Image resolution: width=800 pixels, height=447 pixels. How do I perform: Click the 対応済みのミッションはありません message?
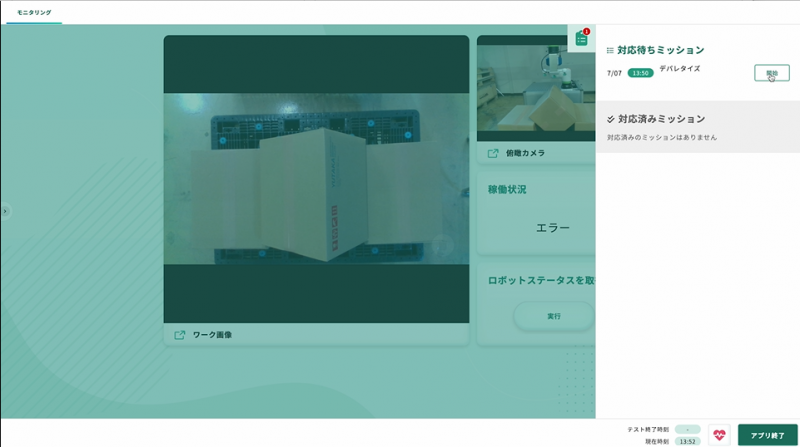pos(662,137)
